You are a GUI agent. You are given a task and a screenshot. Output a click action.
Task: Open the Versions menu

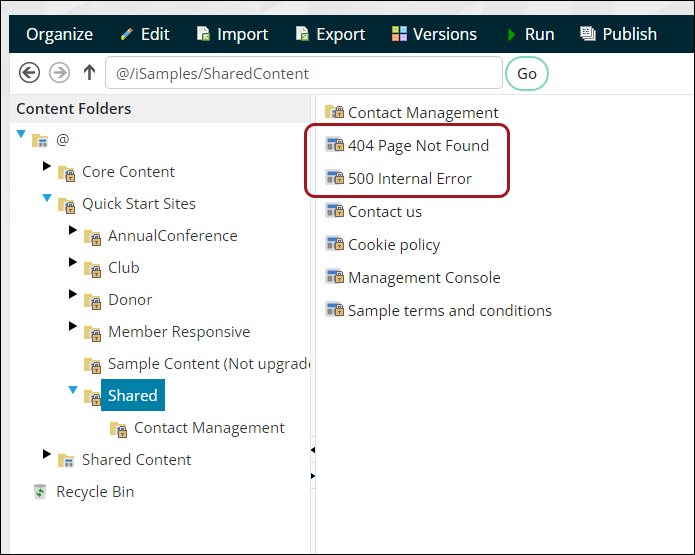pyautogui.click(x=434, y=34)
